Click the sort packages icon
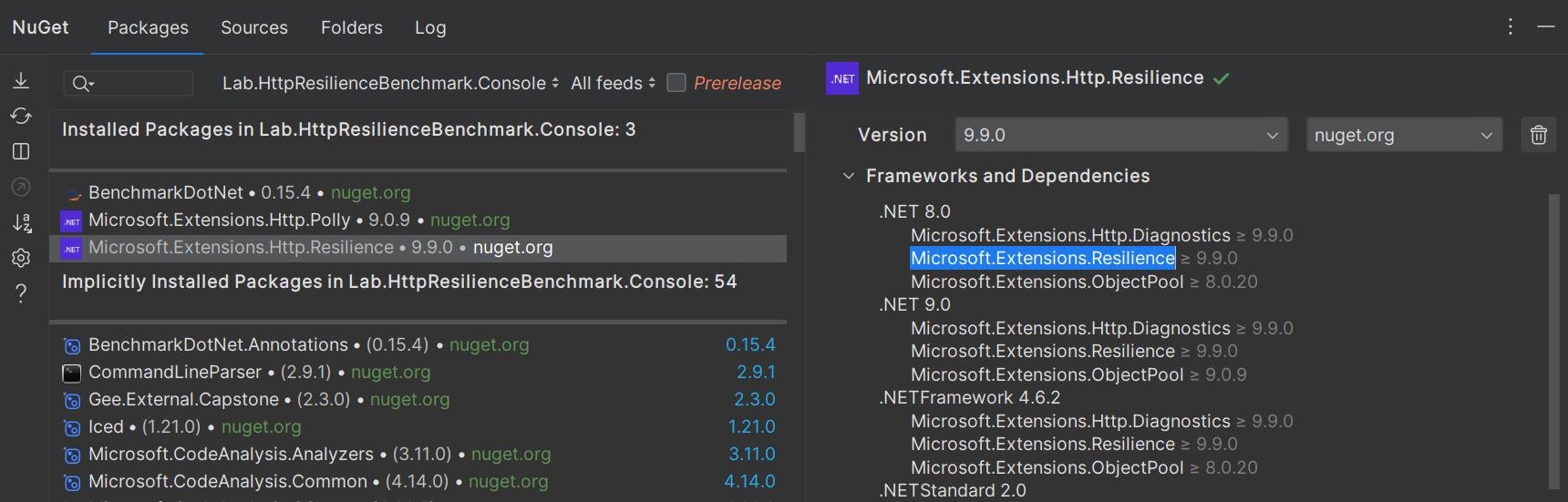The height and width of the screenshot is (502, 1568). [x=21, y=222]
